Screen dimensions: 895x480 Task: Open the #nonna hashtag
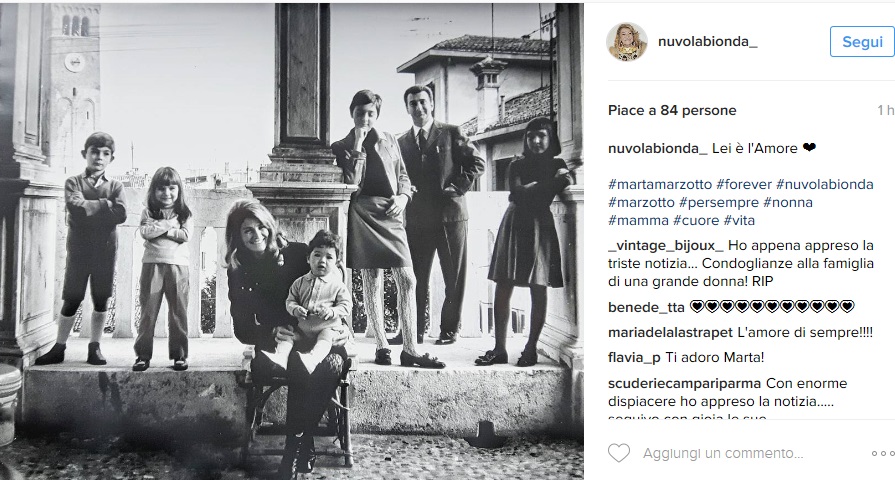[x=788, y=202]
